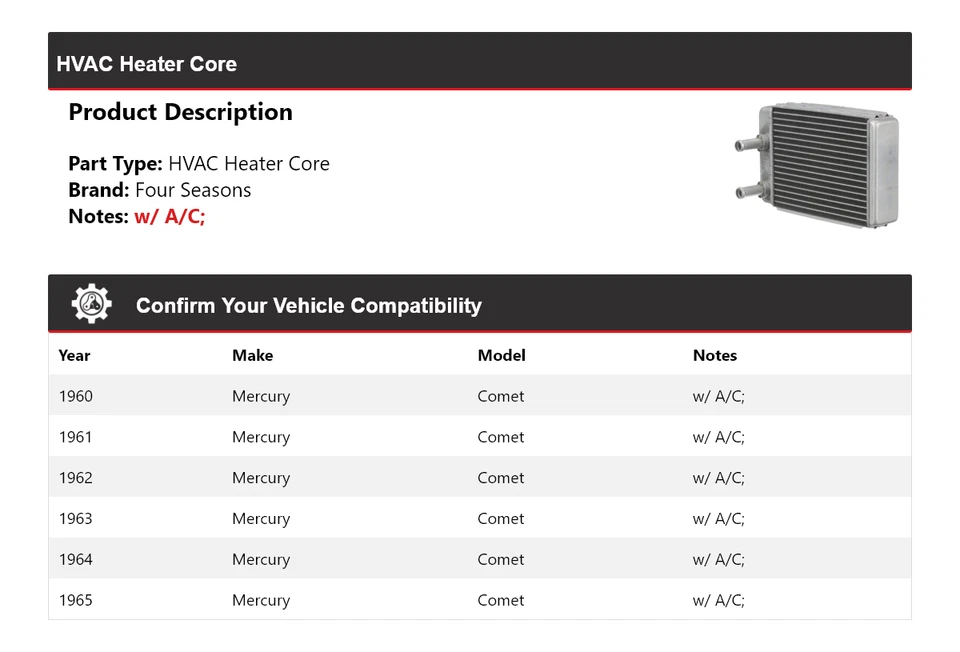Select the 1961 year cell
This screenshot has height=652, width=960.
click(x=76, y=437)
